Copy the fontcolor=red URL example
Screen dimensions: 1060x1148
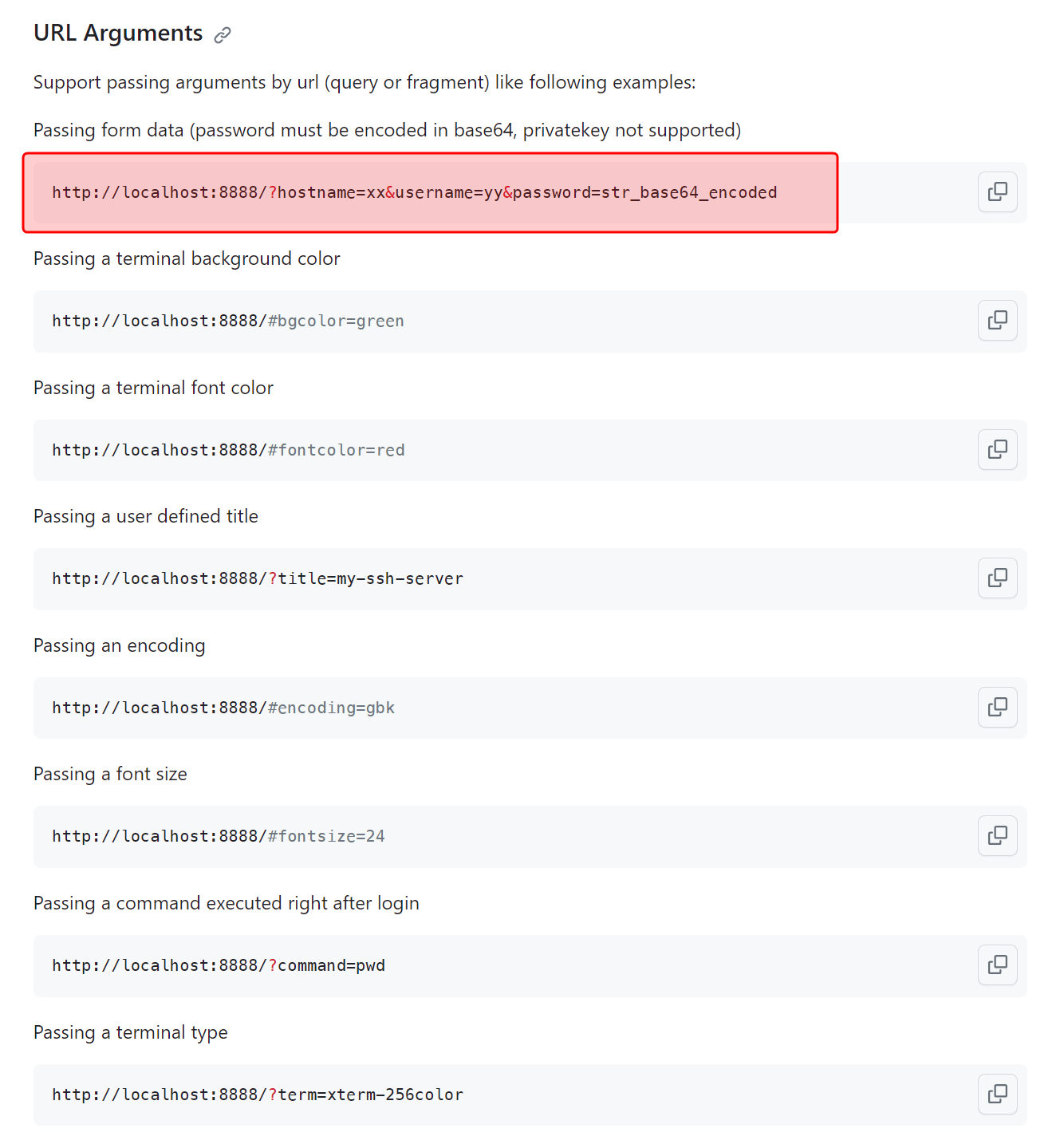pos(997,450)
